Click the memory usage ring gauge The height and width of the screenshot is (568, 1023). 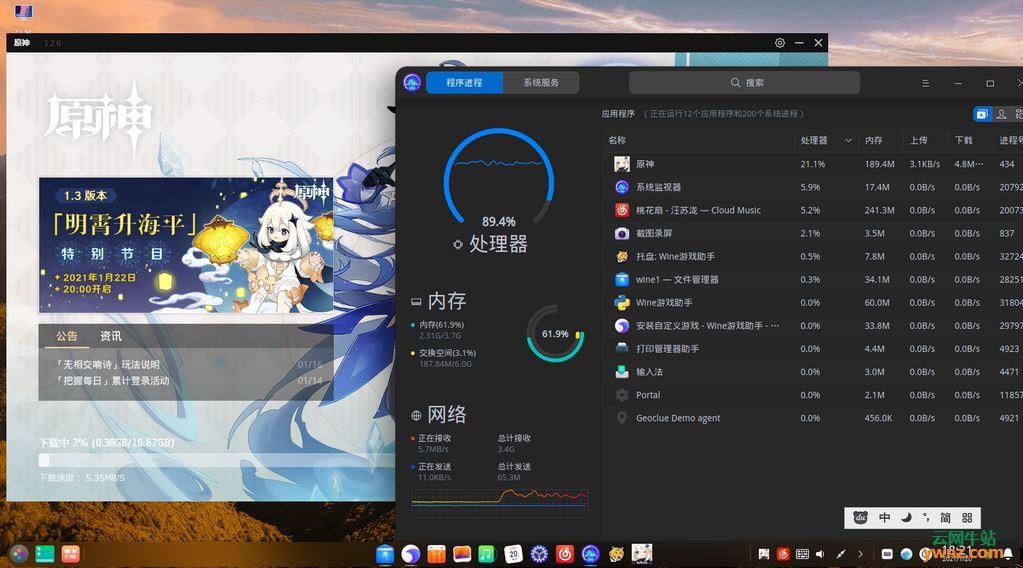coord(555,333)
